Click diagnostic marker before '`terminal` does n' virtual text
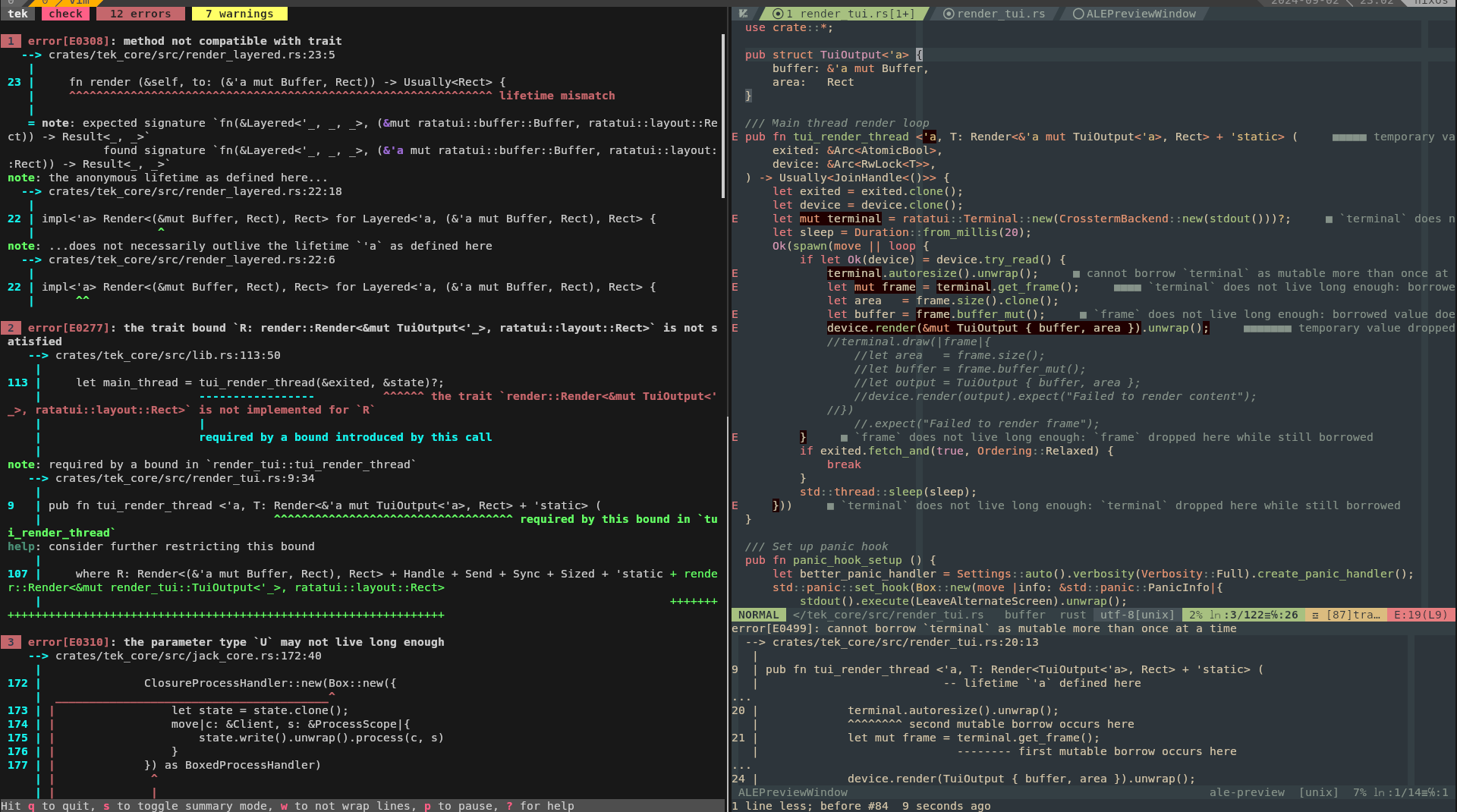This screenshot has height=812, width=1457. [x=1329, y=219]
